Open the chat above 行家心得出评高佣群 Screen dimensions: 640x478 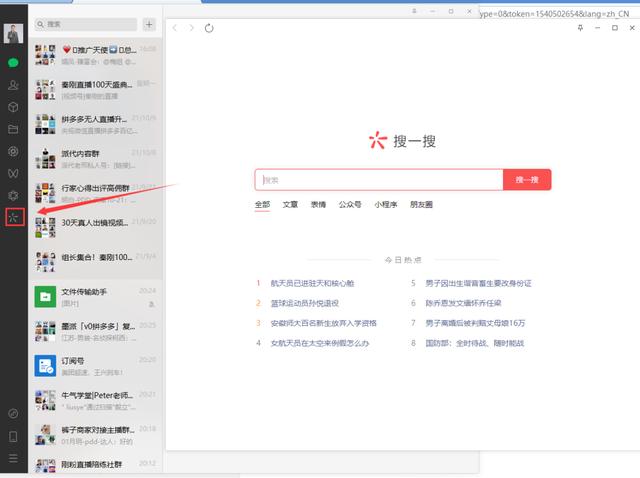pos(96,159)
